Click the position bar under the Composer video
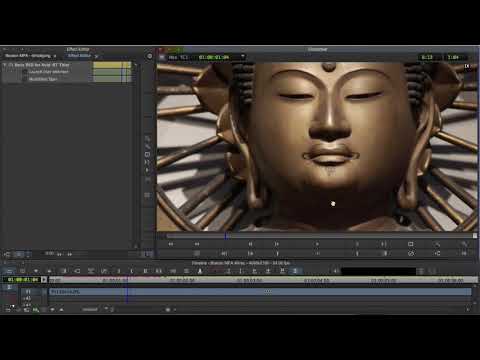480x360 pixels. (320, 236)
